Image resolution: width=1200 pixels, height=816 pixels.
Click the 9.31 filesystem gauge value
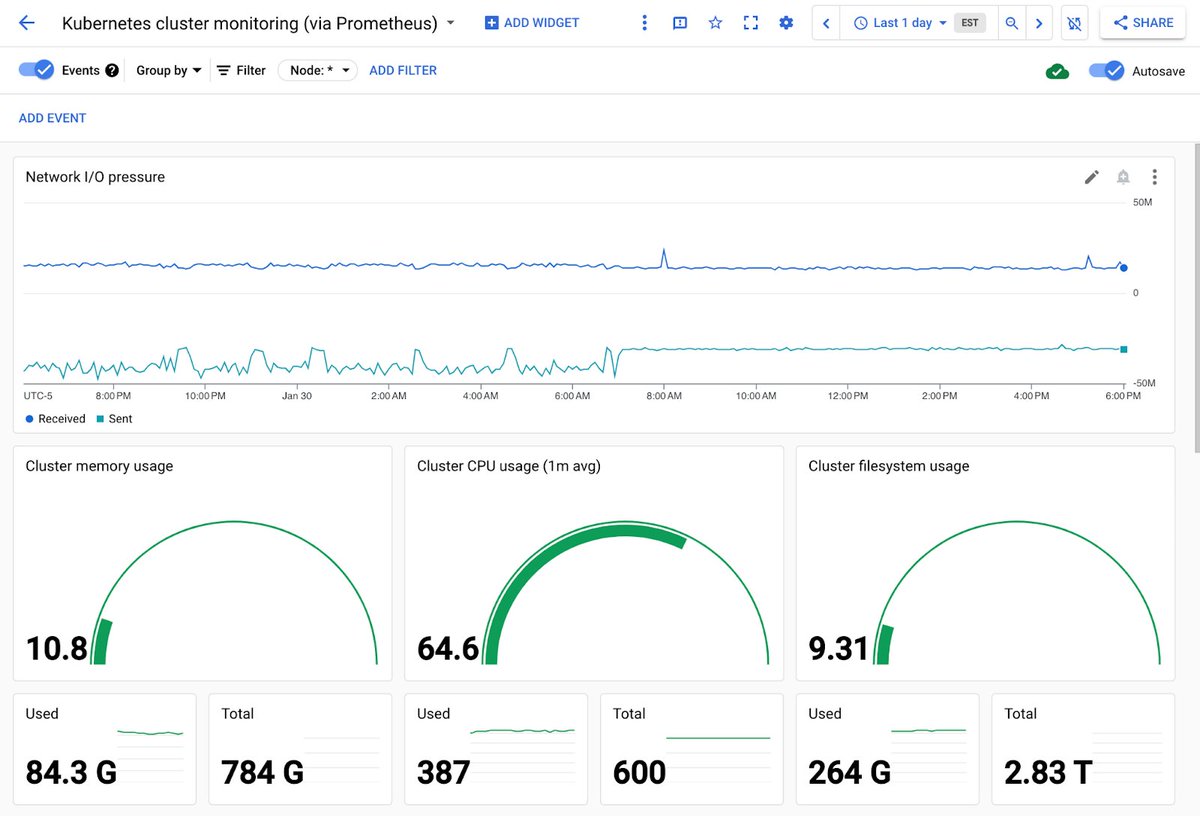point(839,649)
